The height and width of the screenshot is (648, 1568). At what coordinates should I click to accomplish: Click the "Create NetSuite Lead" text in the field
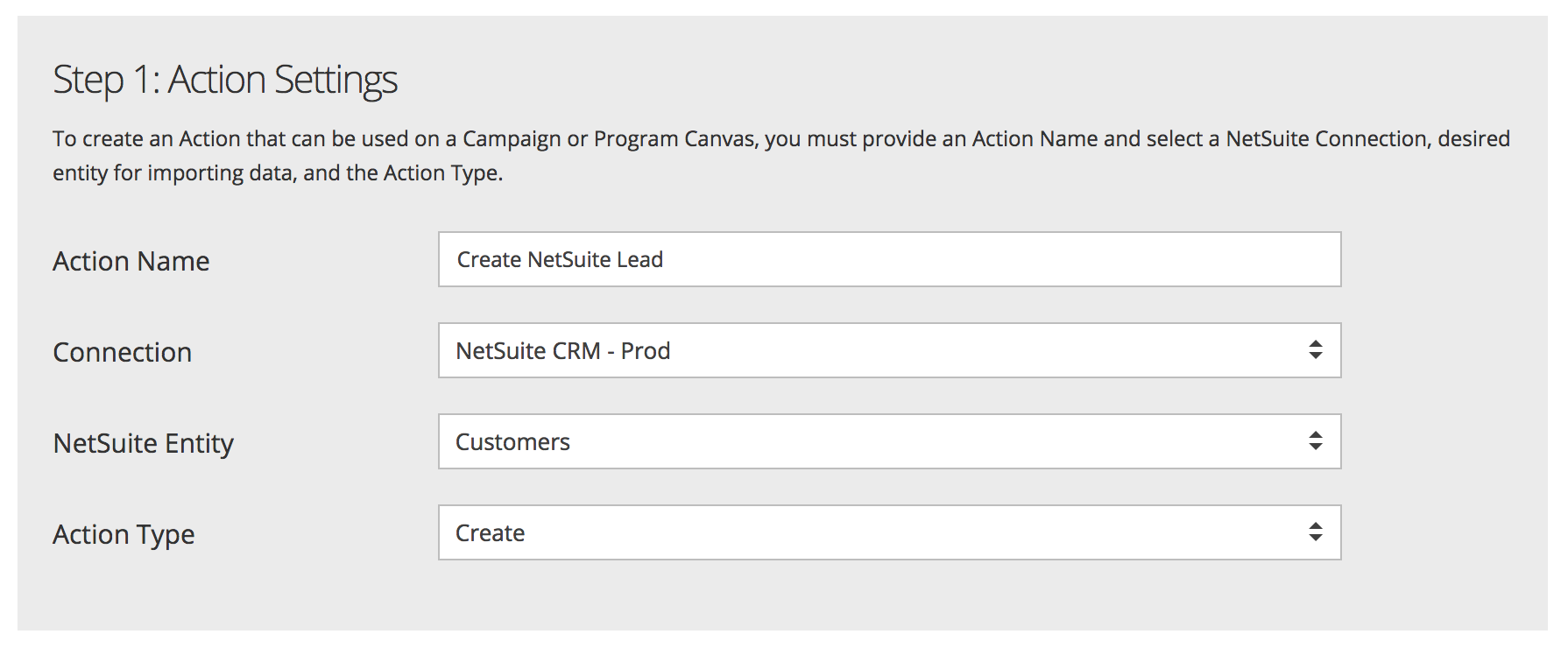(560, 260)
